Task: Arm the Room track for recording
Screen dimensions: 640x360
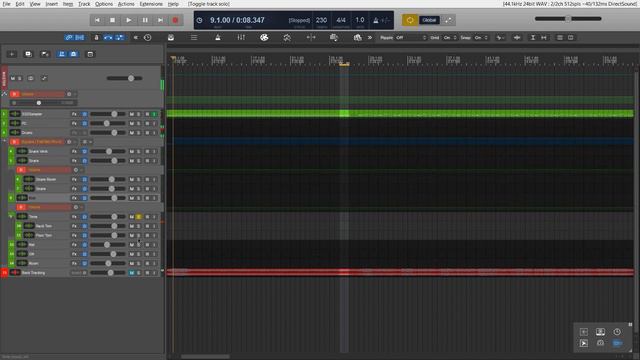Action: tap(147, 263)
